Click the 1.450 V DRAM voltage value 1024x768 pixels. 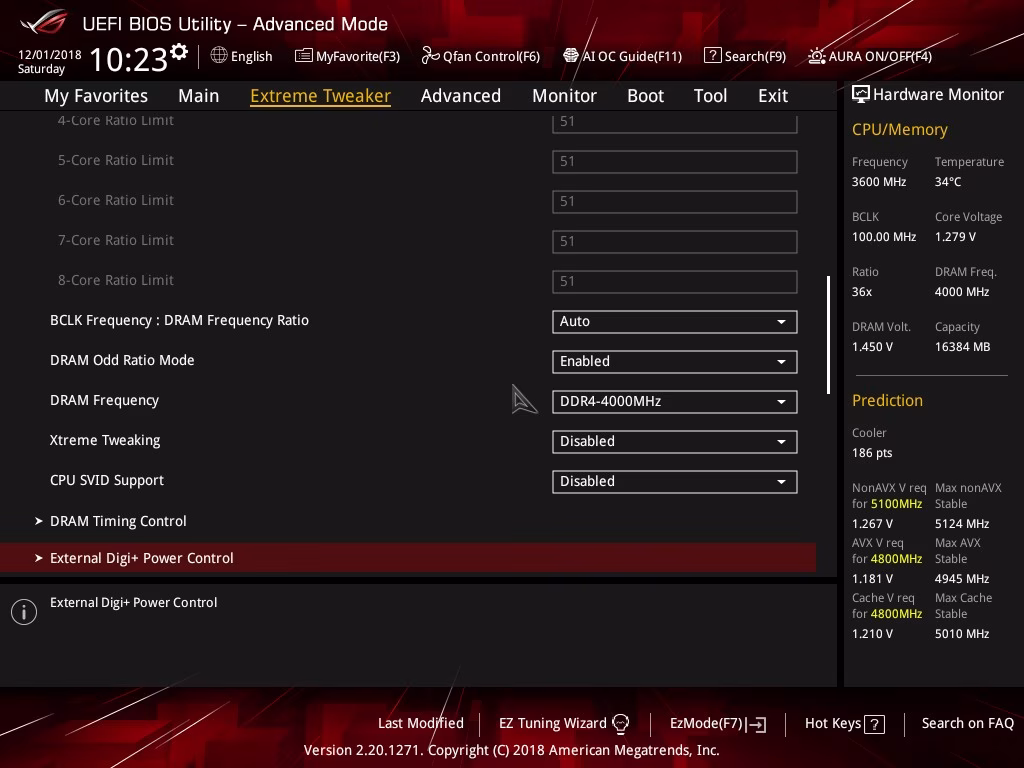coord(872,347)
